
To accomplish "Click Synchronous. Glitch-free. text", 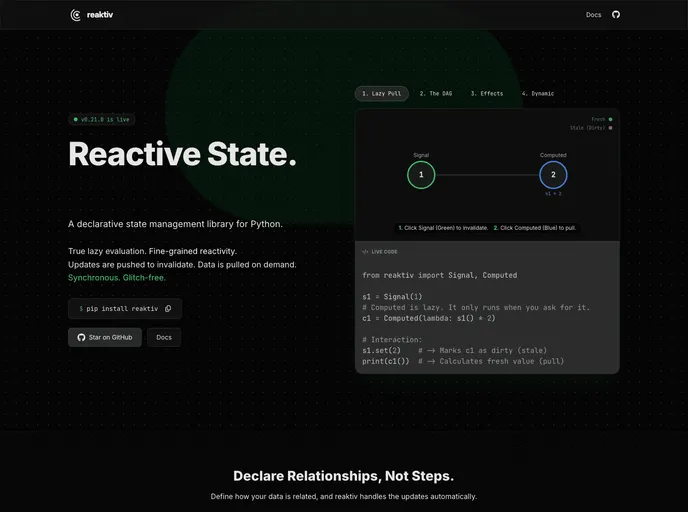I will [x=117, y=278].
